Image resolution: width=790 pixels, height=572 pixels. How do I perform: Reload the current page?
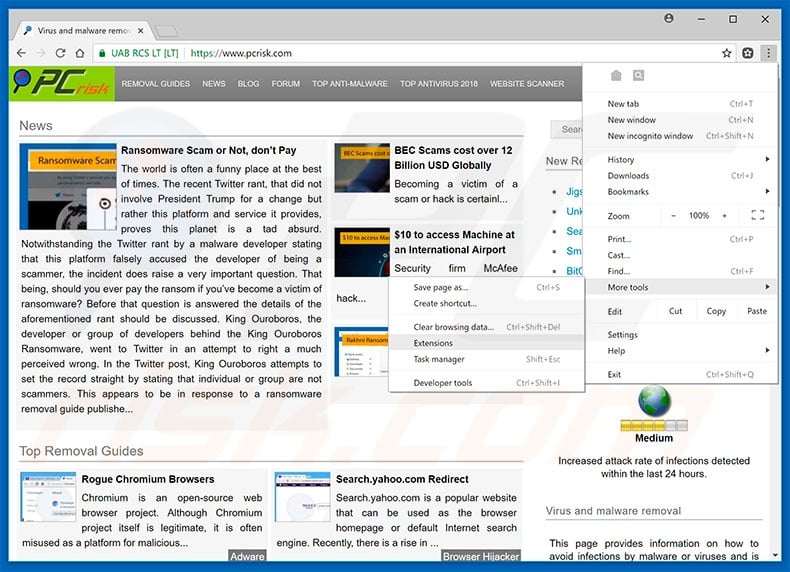point(60,53)
